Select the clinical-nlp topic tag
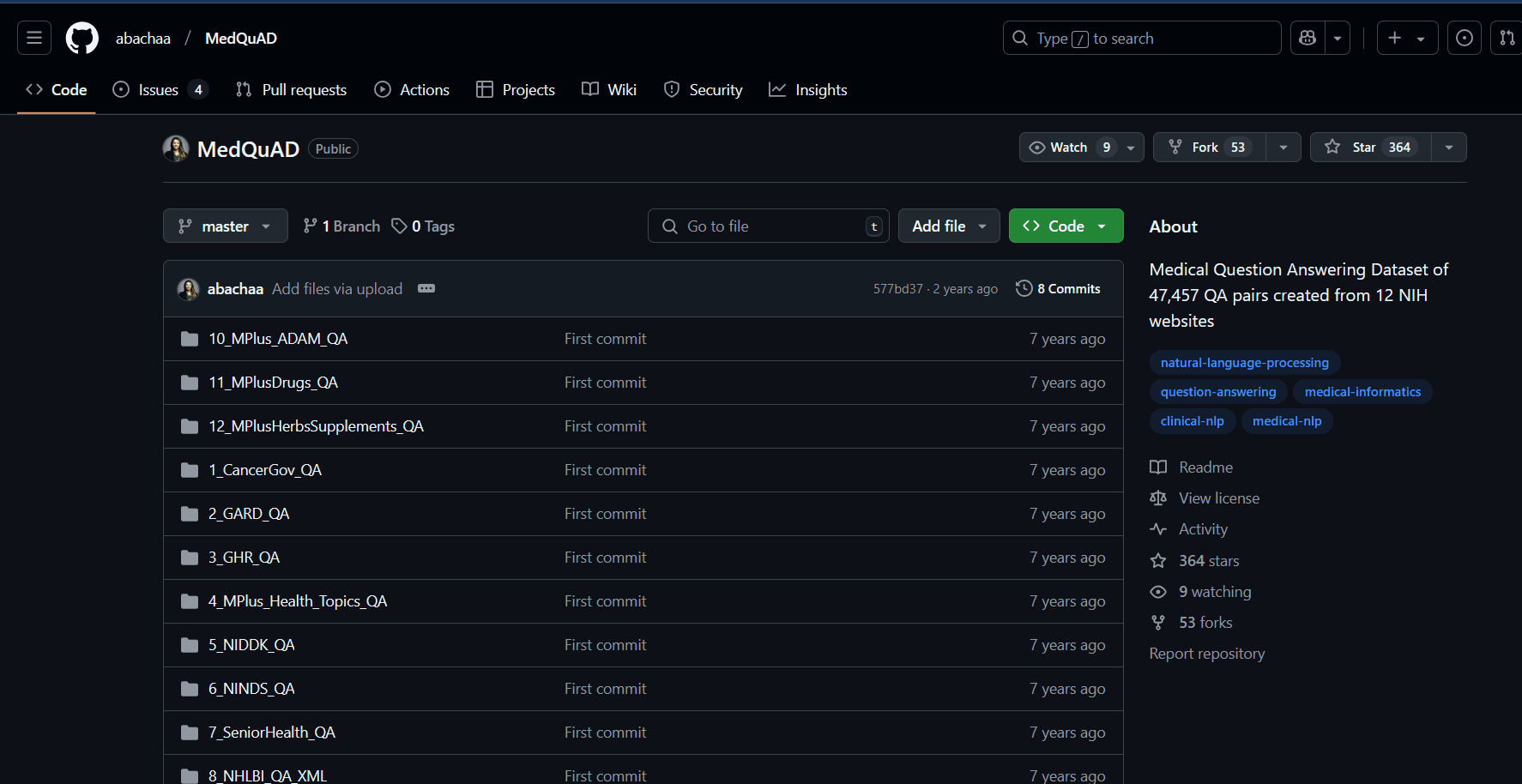This screenshot has height=784, width=1522. 1192,420
